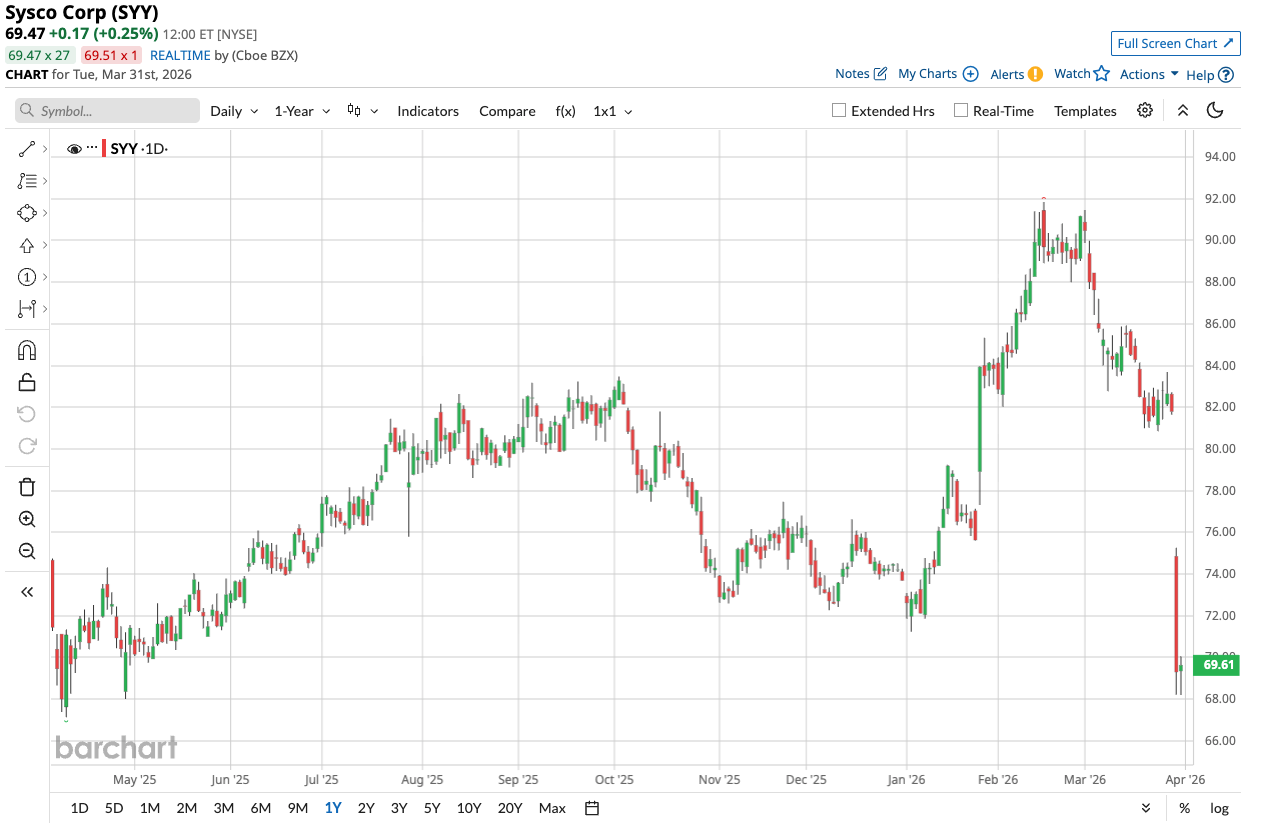Screen dimensions: 1261x837
Task: Select the 10Y range tab
Action: pyautogui.click(x=468, y=808)
